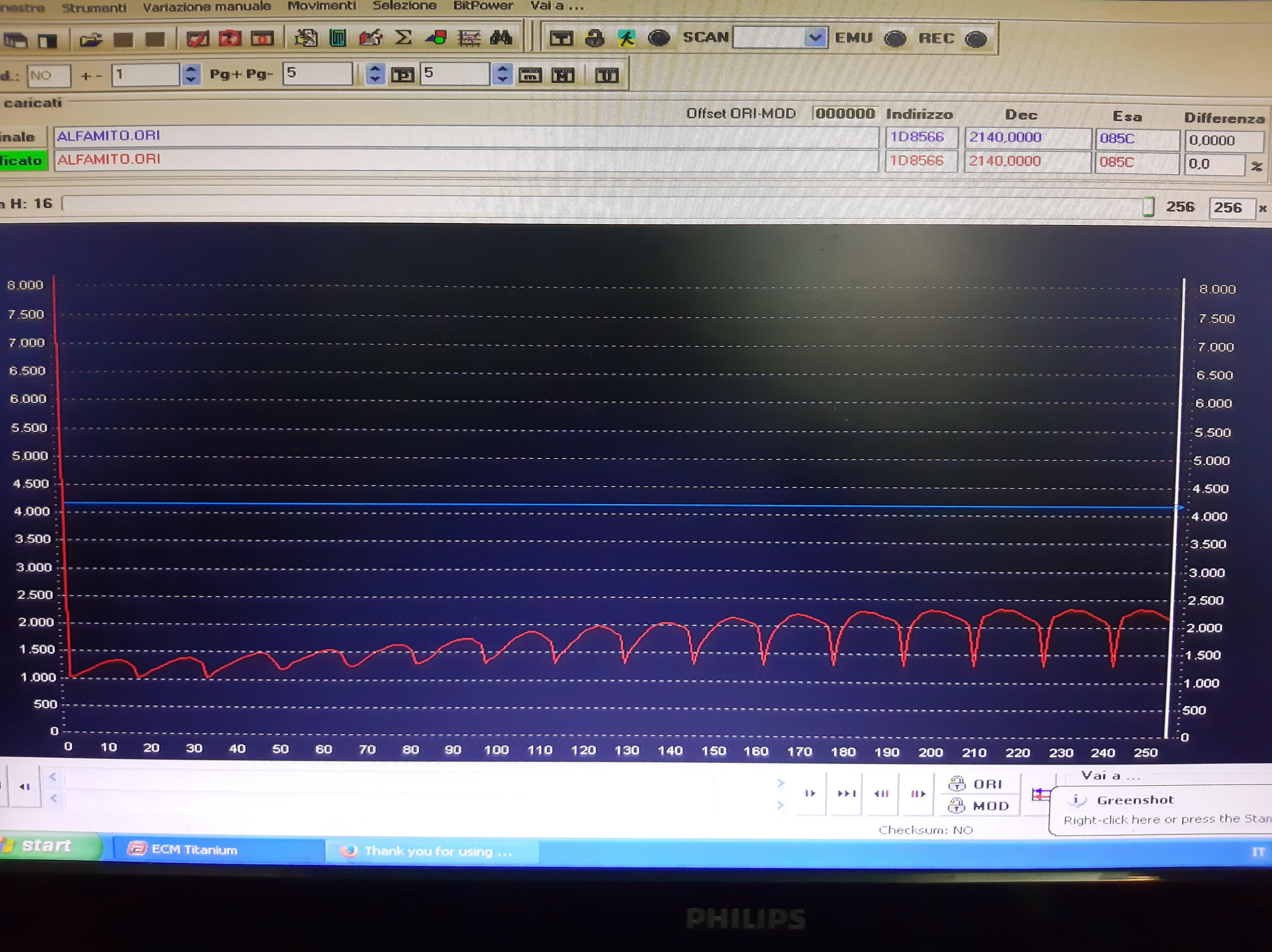
Task: Toggle the EMU round indicator
Action: 895,39
